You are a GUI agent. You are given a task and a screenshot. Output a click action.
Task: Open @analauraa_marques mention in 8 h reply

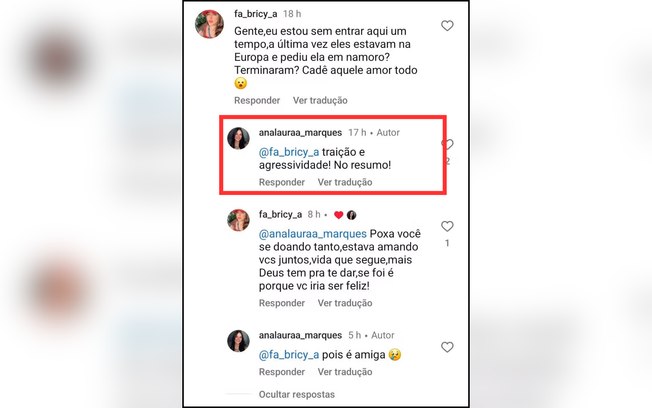(313, 234)
